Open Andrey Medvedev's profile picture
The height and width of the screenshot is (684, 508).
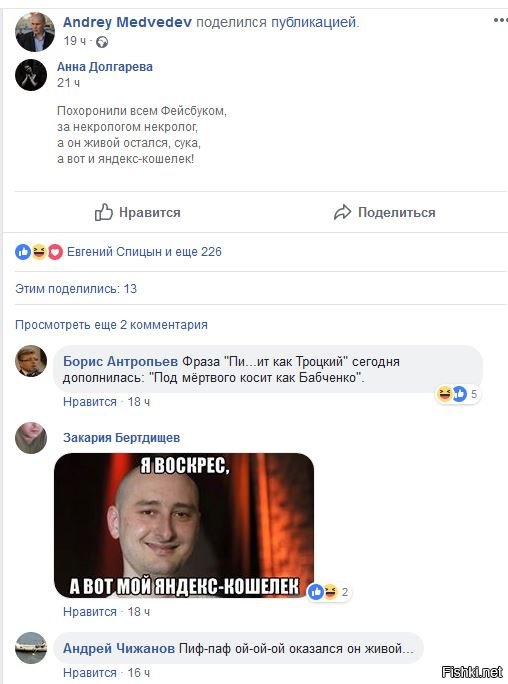click(x=35, y=32)
